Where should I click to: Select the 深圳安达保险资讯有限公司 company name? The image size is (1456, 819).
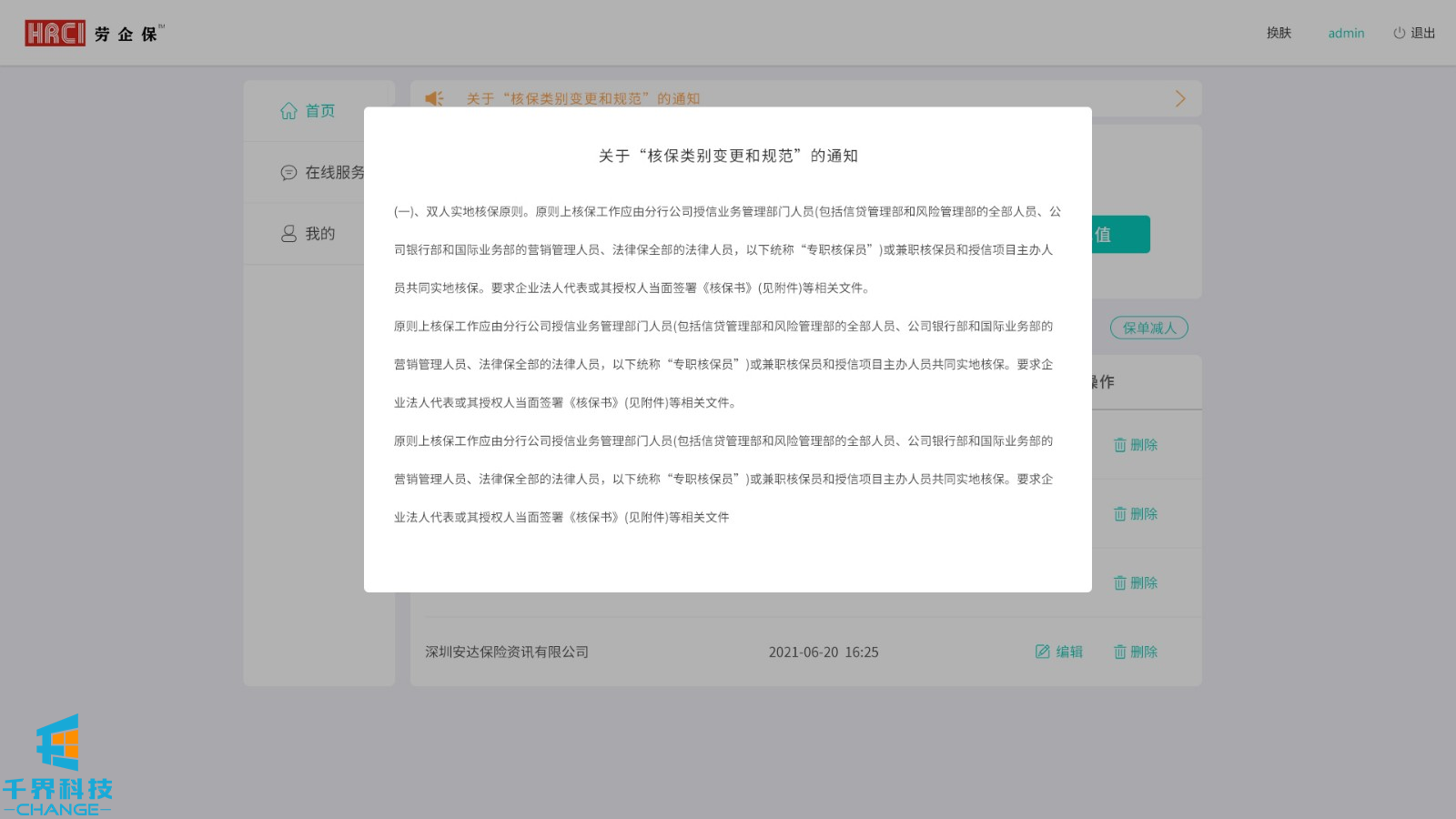tap(507, 652)
